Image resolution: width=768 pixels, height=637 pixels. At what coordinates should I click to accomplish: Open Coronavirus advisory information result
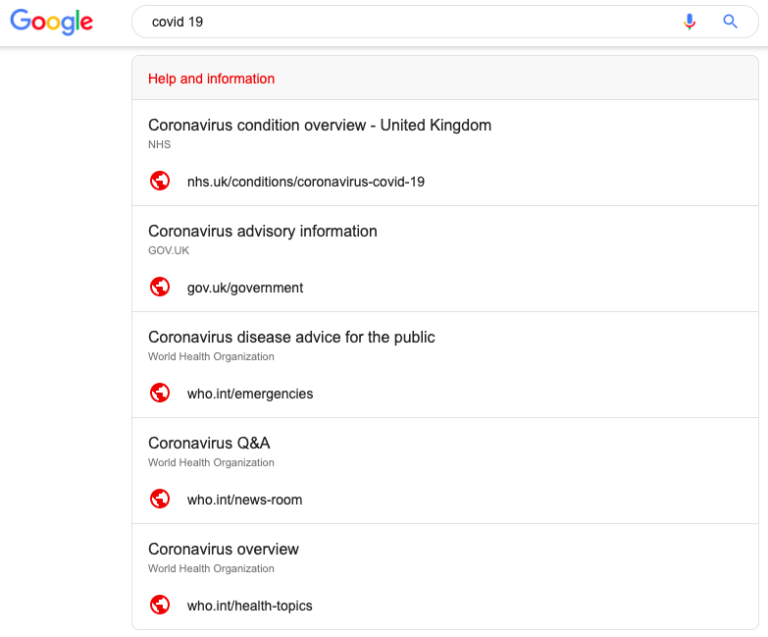point(263,231)
